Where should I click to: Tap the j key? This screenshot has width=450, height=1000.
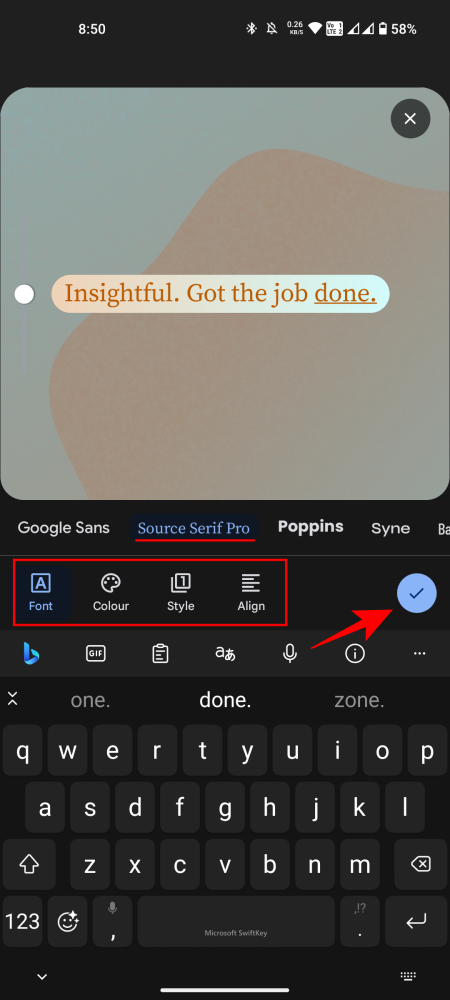[315, 807]
